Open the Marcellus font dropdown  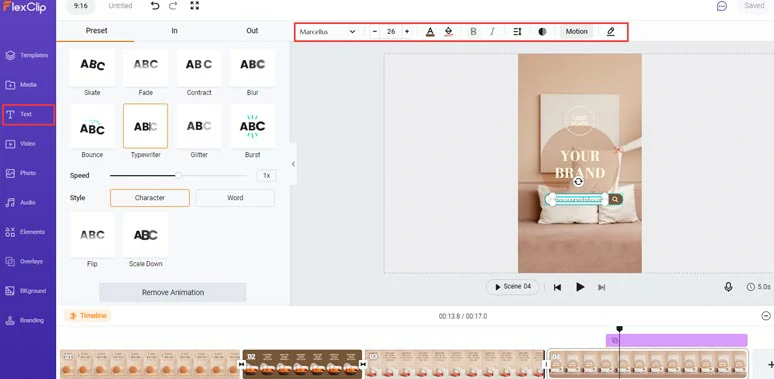tap(327, 32)
